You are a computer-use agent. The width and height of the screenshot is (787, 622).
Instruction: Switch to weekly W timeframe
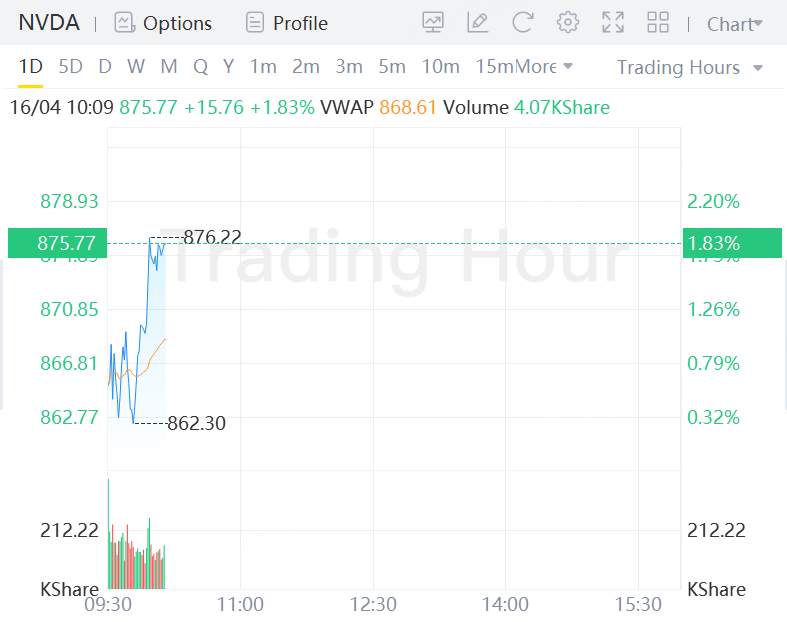[136, 67]
